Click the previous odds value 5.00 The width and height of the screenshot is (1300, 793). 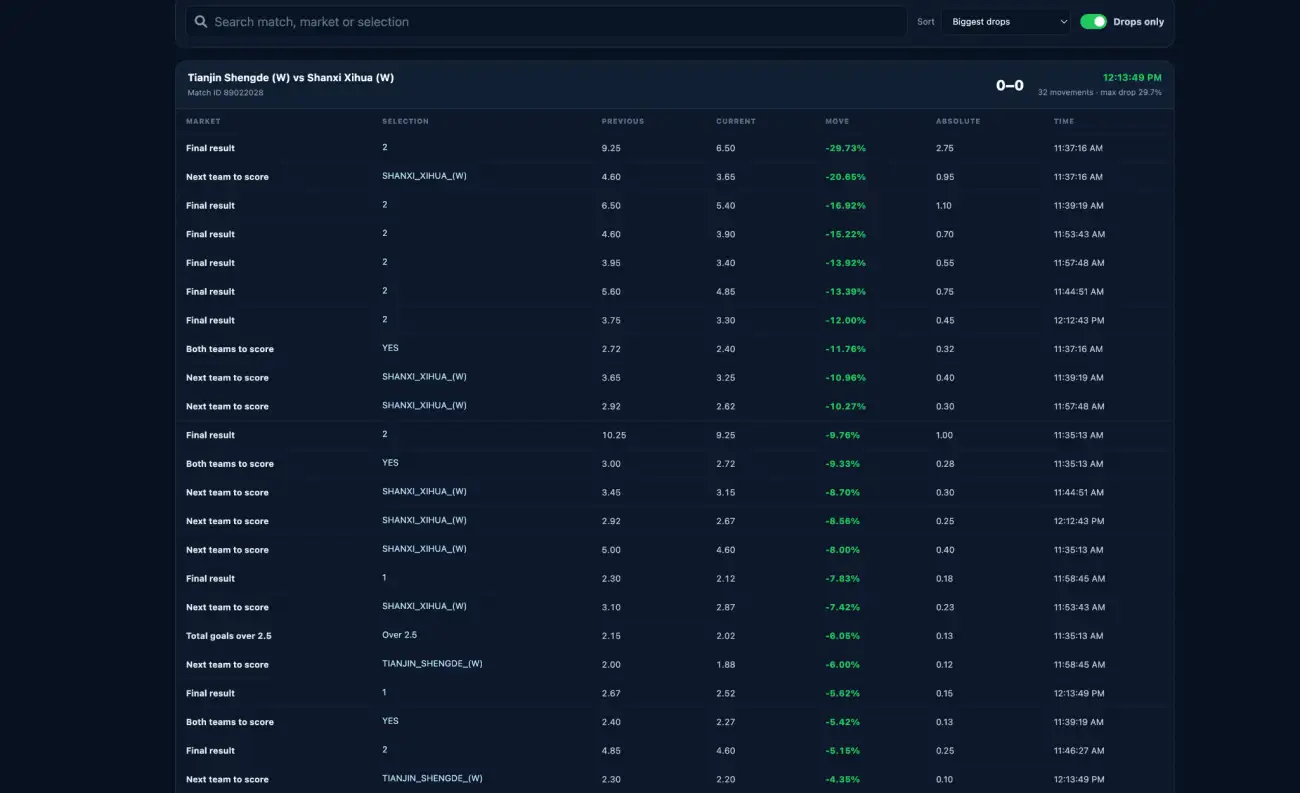coord(611,550)
